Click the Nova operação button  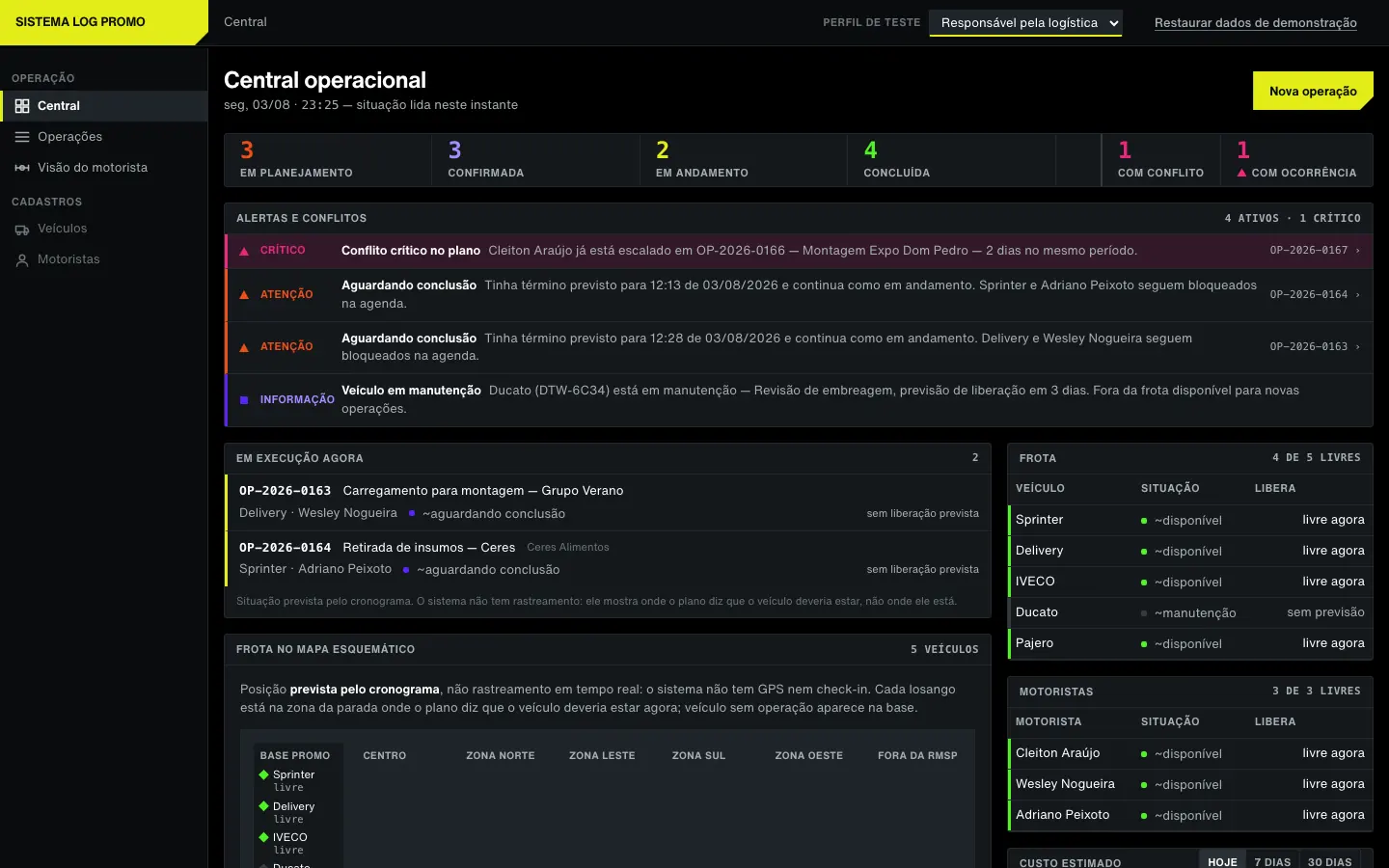1313,91
